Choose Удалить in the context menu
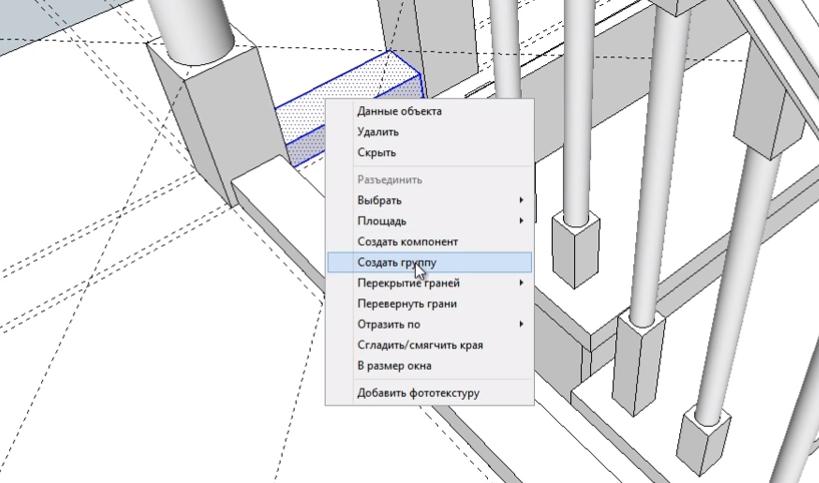Viewport: 819px width, 483px height. click(x=429, y=132)
